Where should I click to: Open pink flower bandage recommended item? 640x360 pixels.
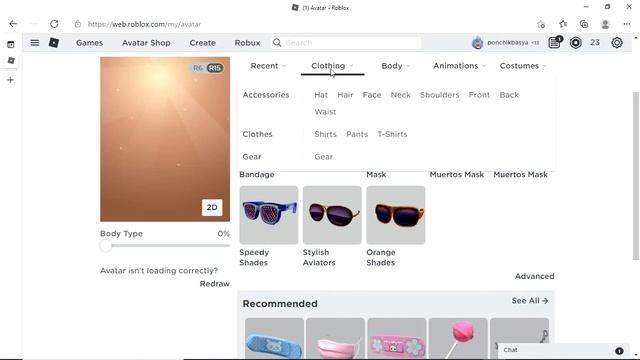[x=396, y=338]
